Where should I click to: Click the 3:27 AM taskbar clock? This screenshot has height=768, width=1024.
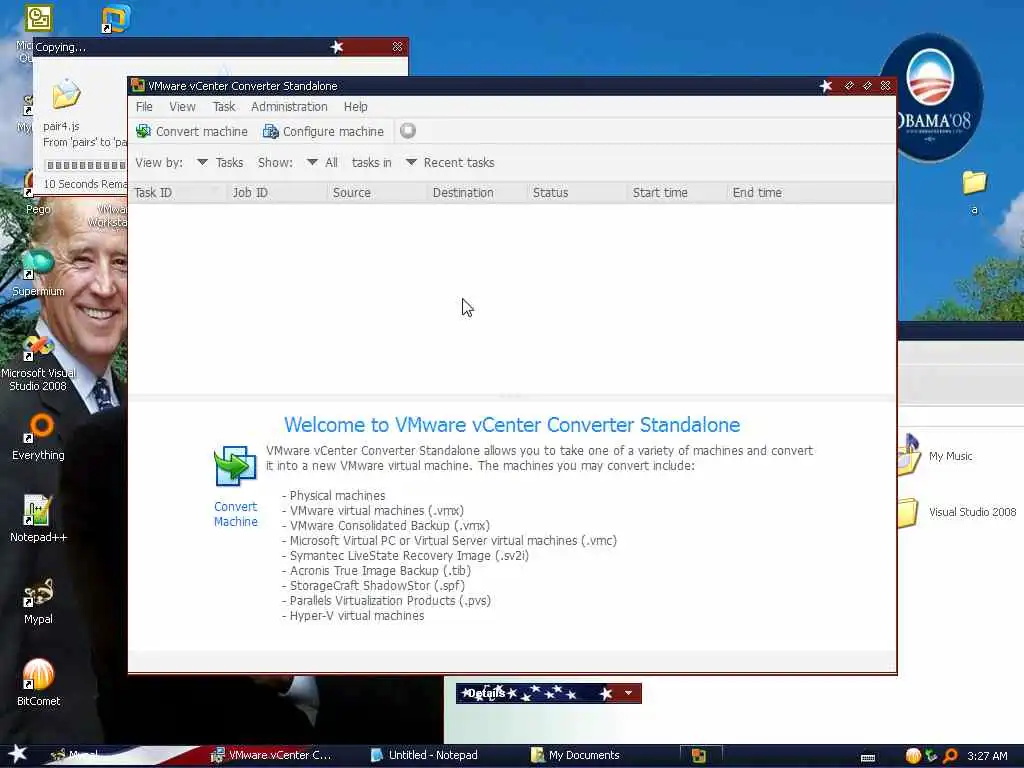(x=987, y=756)
